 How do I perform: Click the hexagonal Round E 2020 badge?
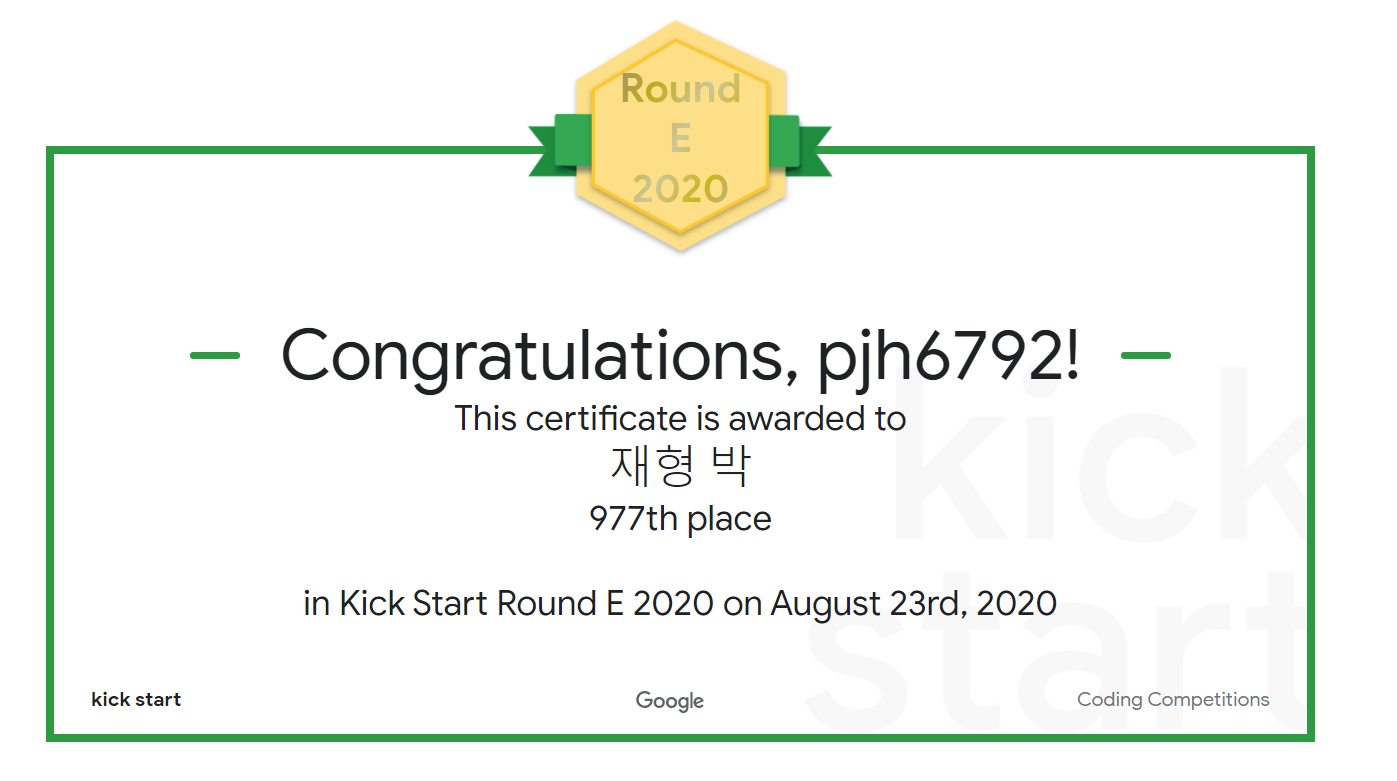click(680, 136)
